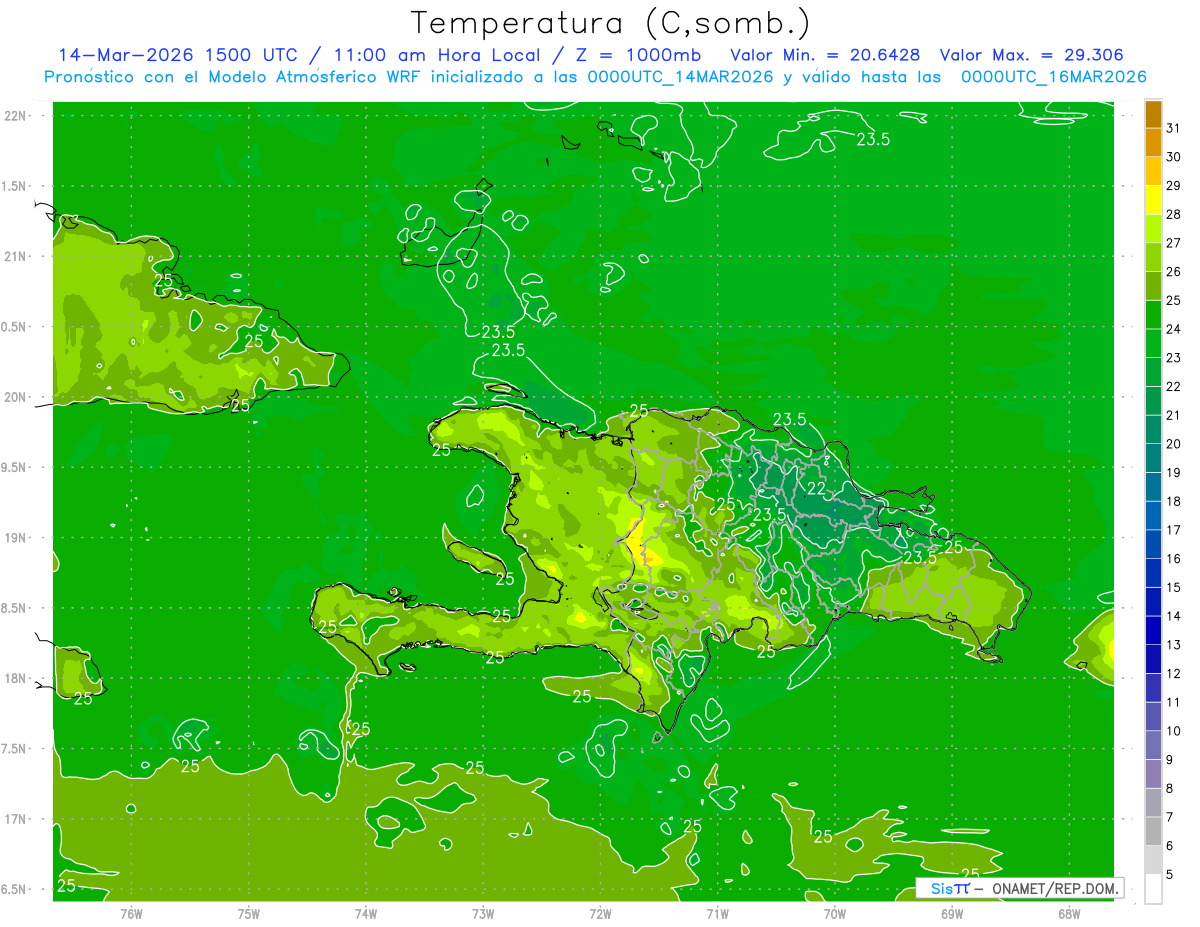The image size is (1200, 927).
Task: Click the legend value 12
Action: [x=1174, y=673]
